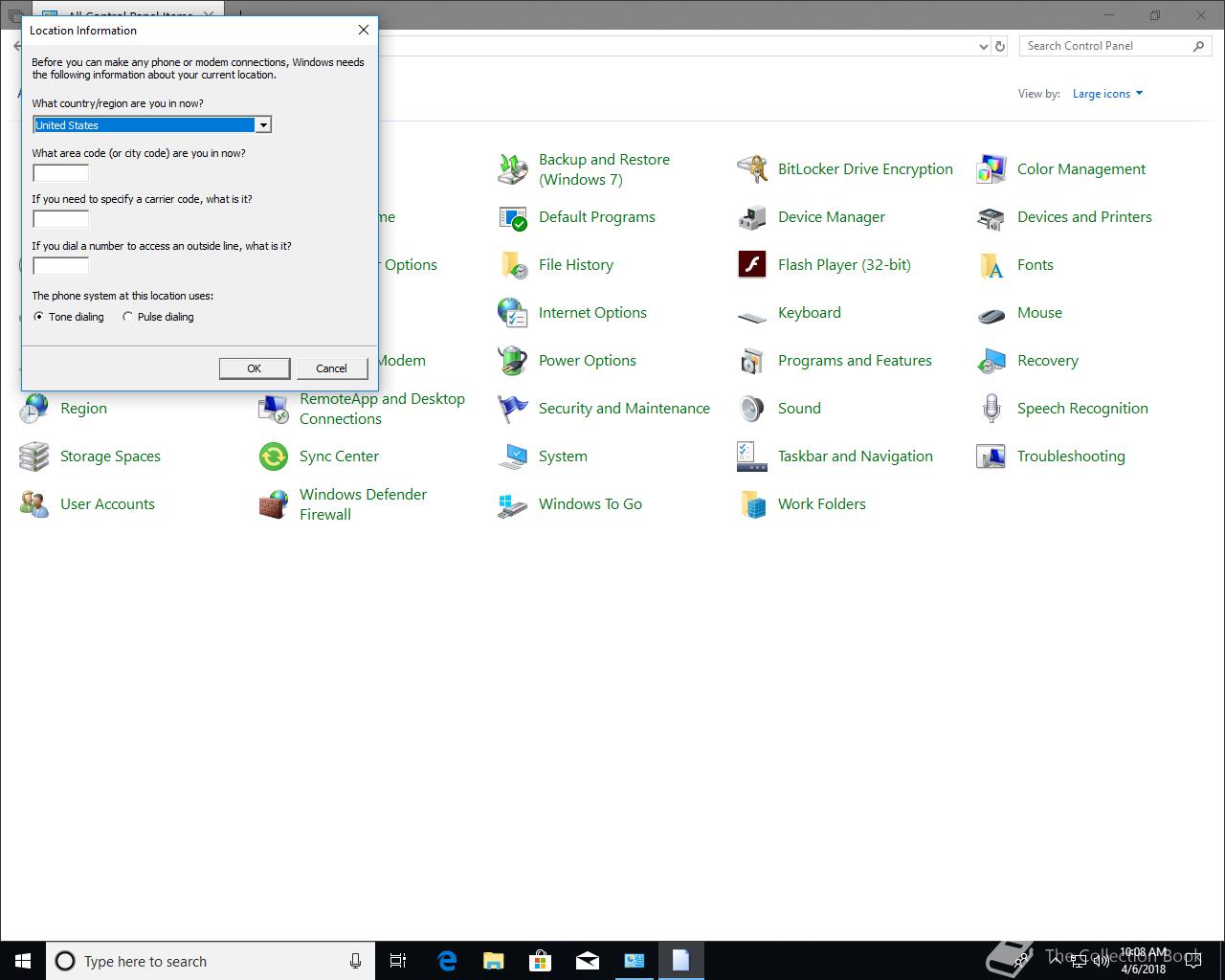This screenshot has height=980, width=1225.
Task: Cancel the Location Information dialog
Action: tap(332, 368)
